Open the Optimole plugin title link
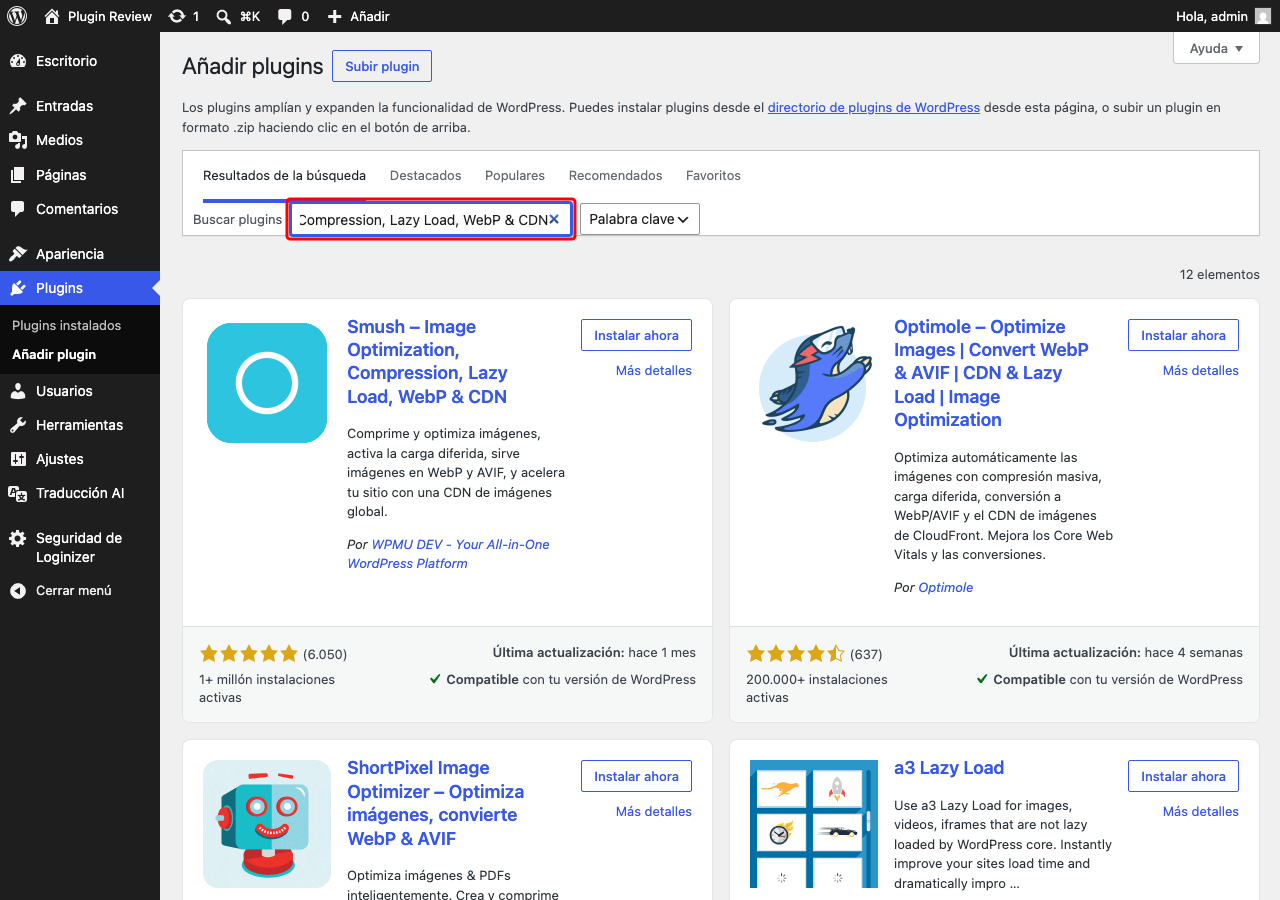 (x=991, y=373)
